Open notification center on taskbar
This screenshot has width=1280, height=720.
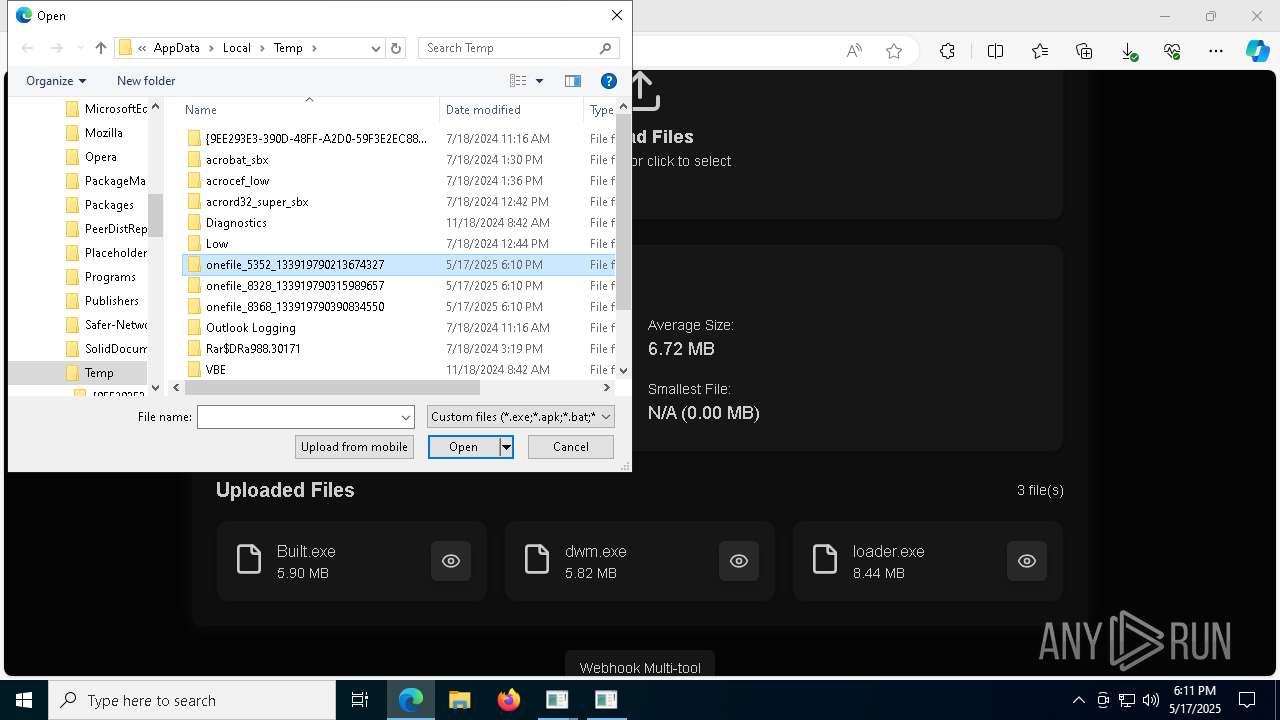click(1247, 700)
